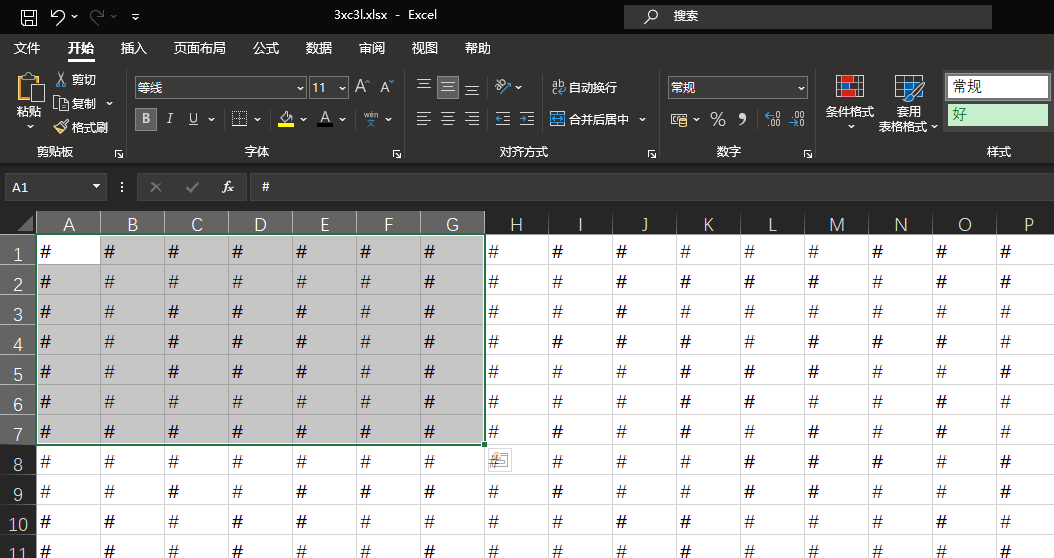Click the Save icon in title bar
The width and height of the screenshot is (1054, 558).
coord(29,16)
